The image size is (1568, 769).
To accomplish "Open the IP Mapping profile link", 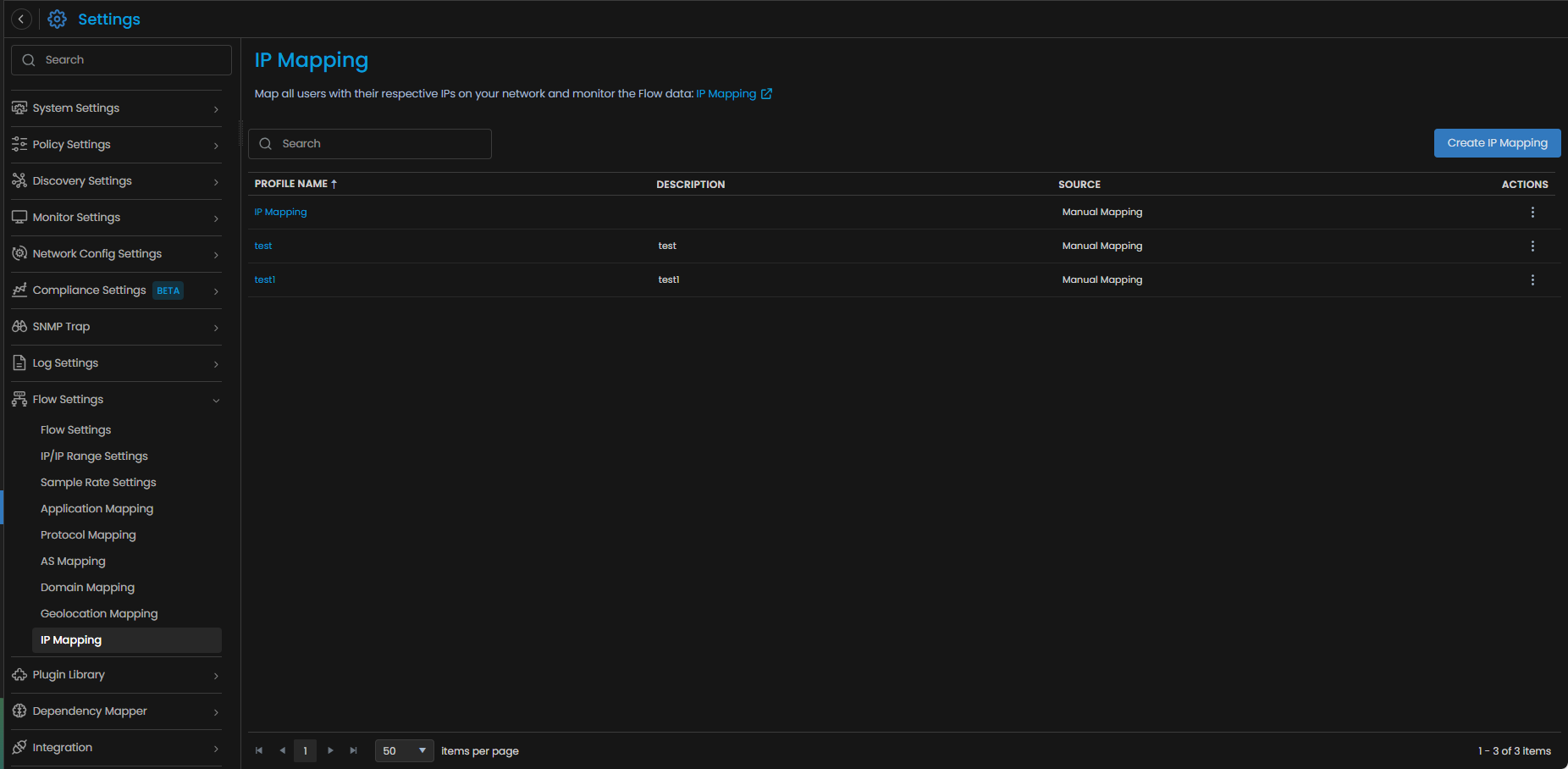I will (x=280, y=212).
